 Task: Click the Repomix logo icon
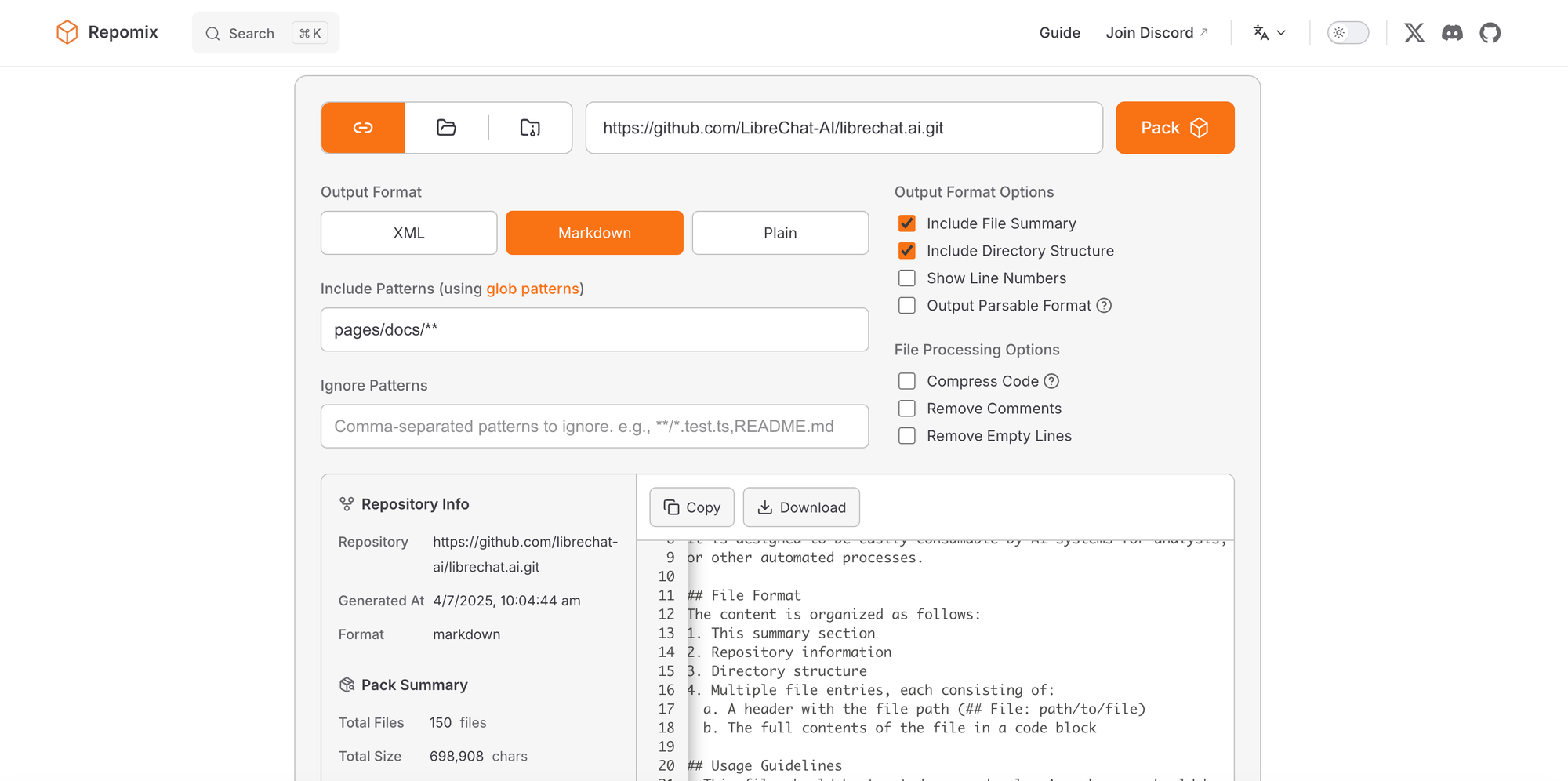[x=67, y=32]
